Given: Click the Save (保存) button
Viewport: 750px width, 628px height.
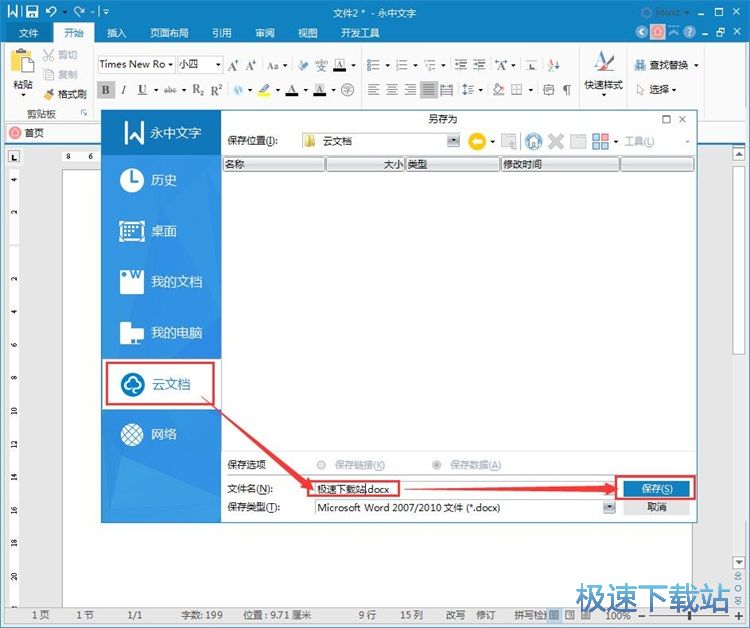Looking at the screenshot, I should [656, 489].
